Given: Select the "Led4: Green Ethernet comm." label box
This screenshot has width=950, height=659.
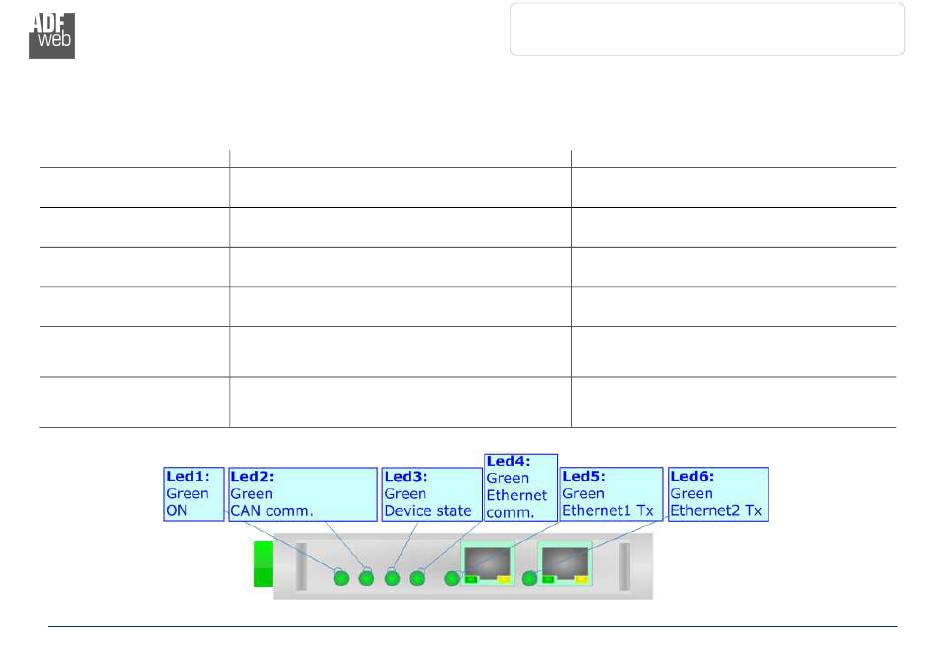Looking at the screenshot, I should pos(521,488).
